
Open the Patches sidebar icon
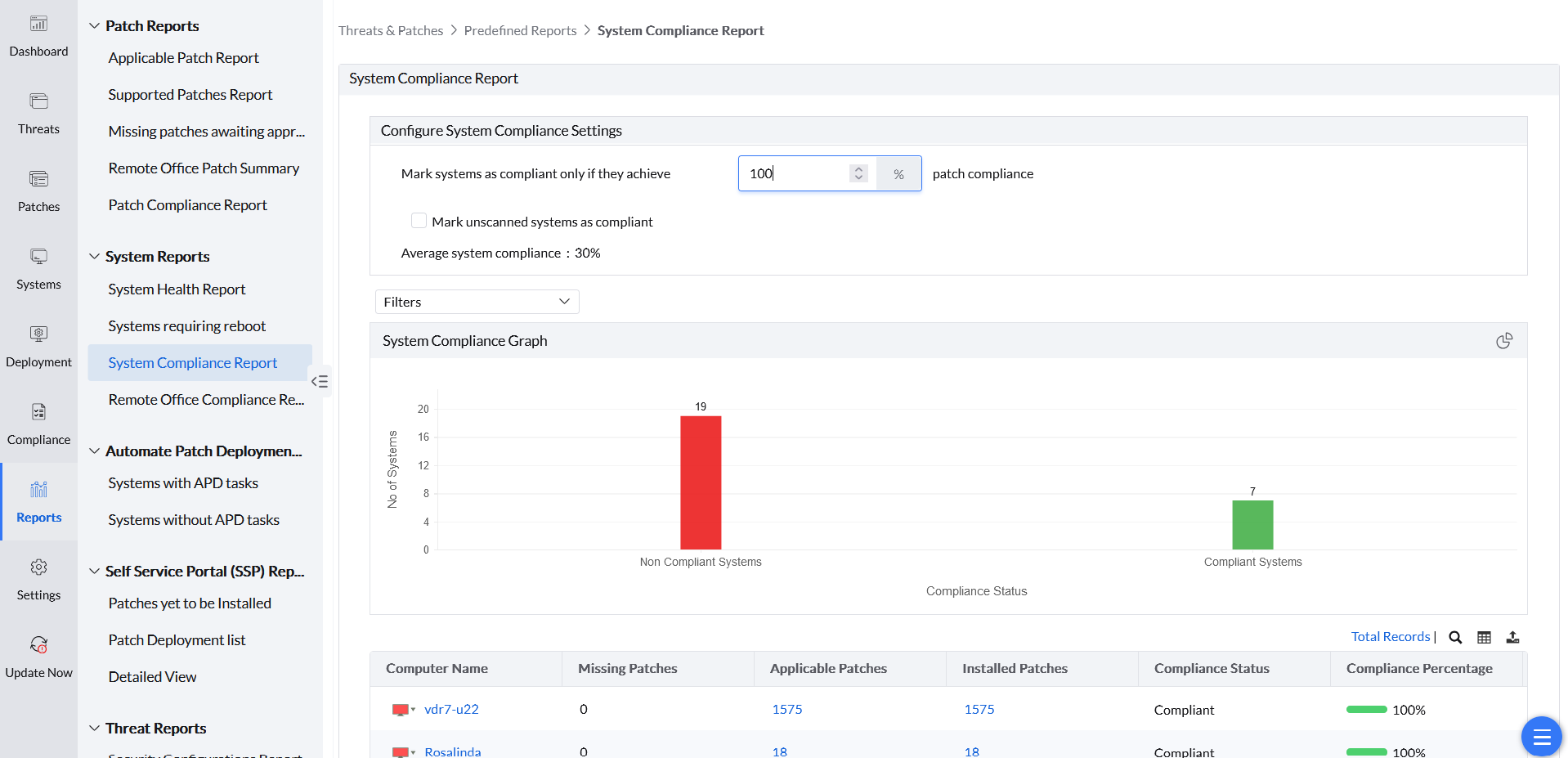click(x=38, y=180)
